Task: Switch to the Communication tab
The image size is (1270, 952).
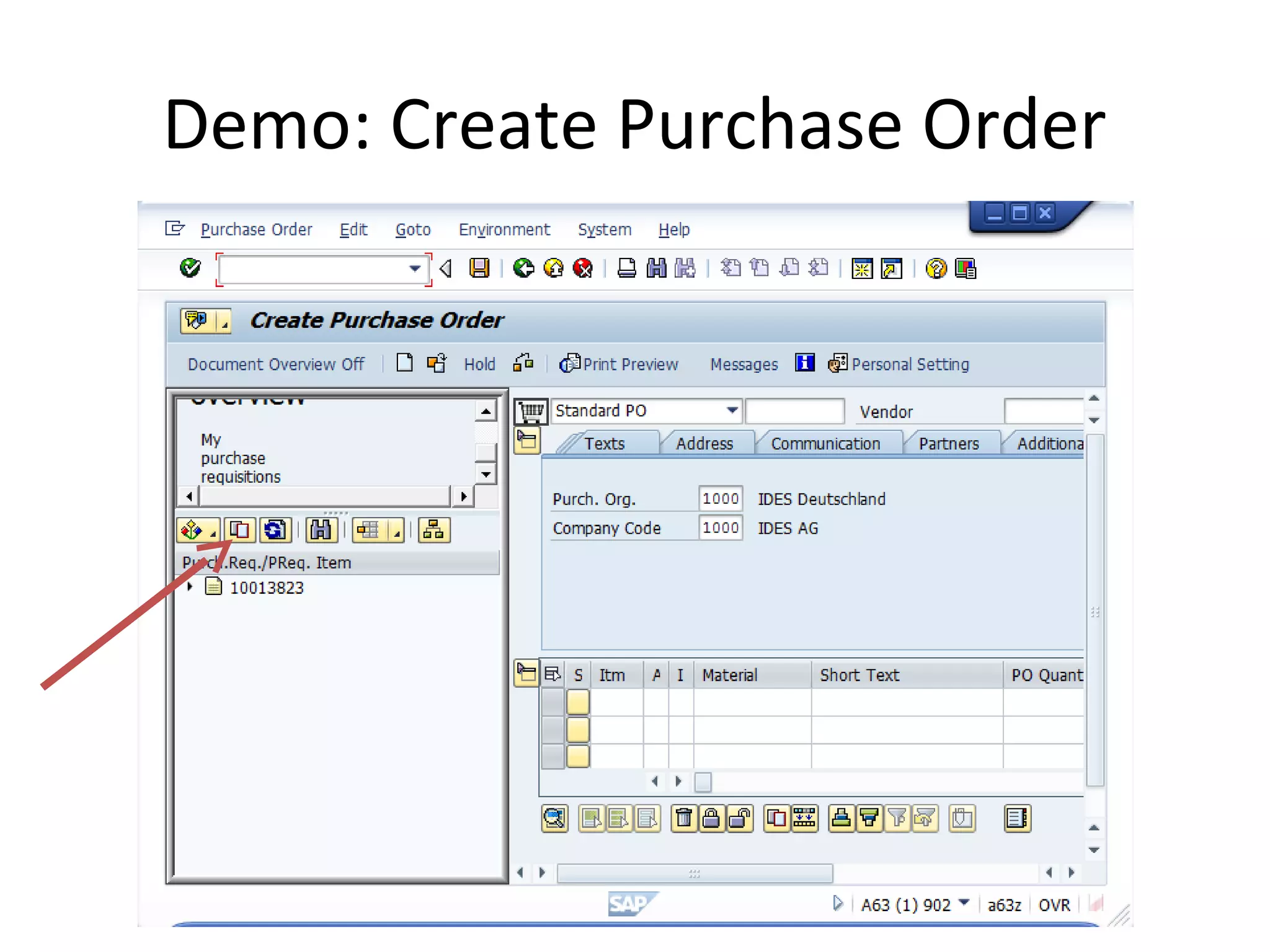Action: tap(825, 444)
